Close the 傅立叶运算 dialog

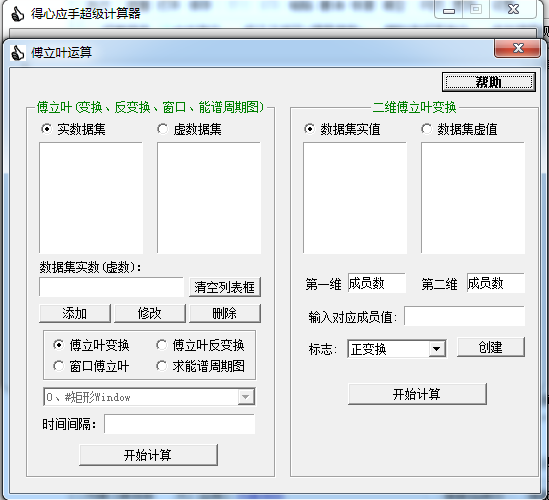click(x=517, y=48)
